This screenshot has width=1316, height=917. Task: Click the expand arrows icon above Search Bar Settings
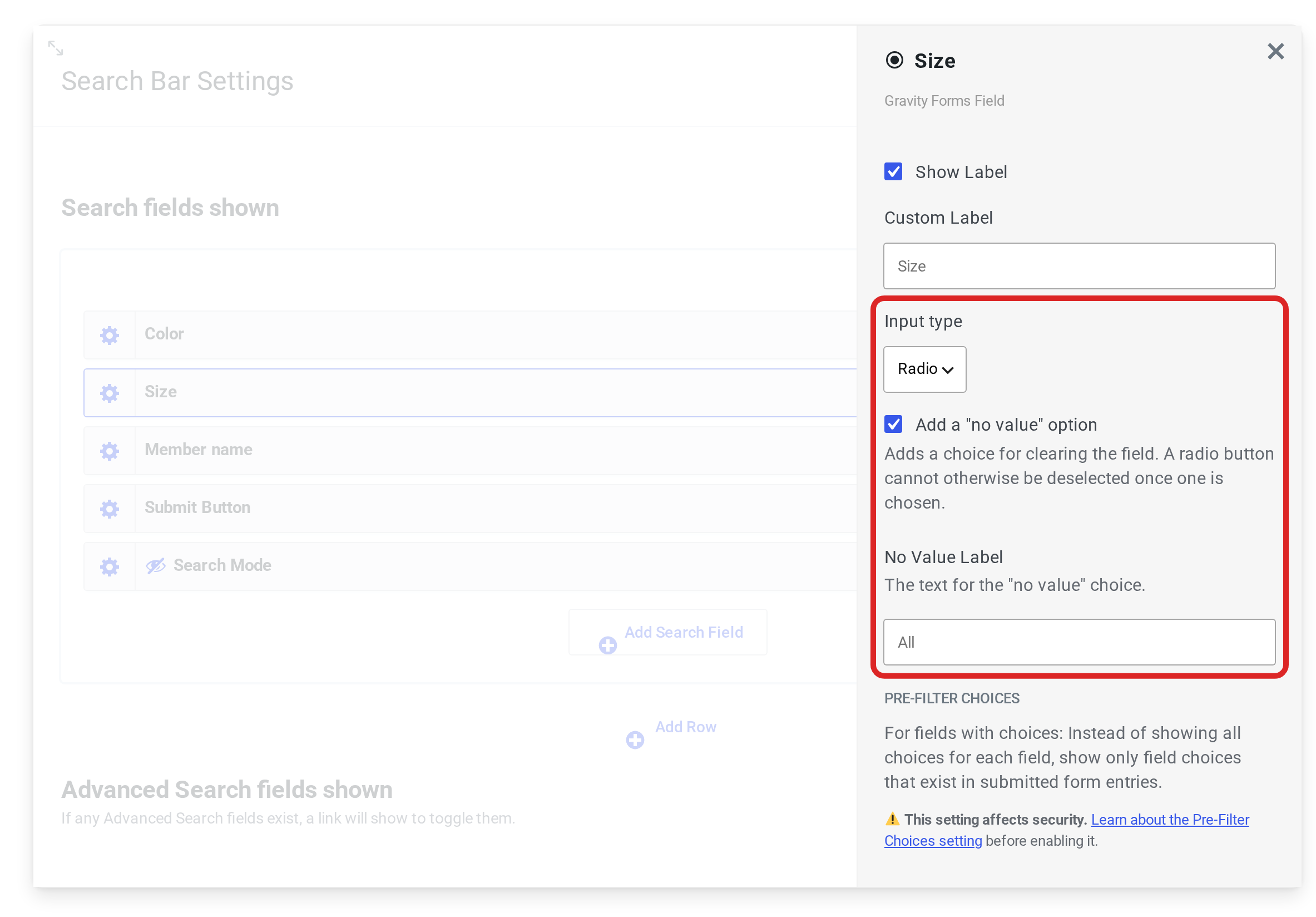click(56, 48)
